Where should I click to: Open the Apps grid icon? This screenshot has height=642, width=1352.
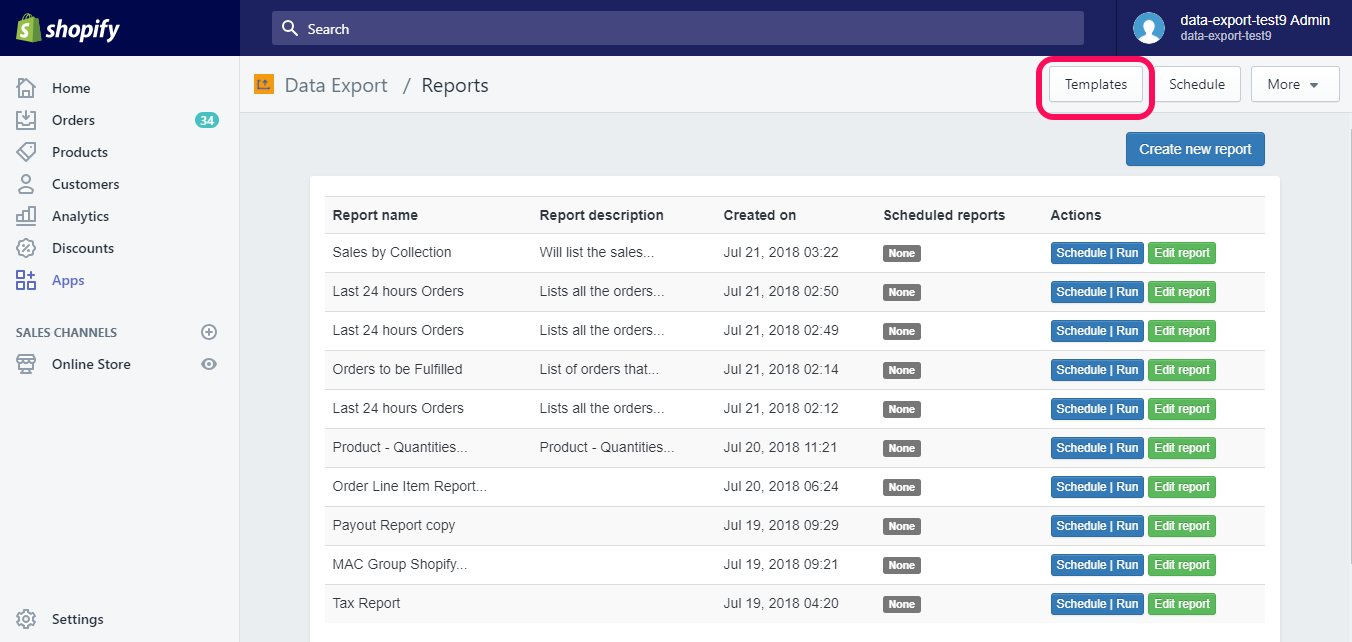[26, 280]
